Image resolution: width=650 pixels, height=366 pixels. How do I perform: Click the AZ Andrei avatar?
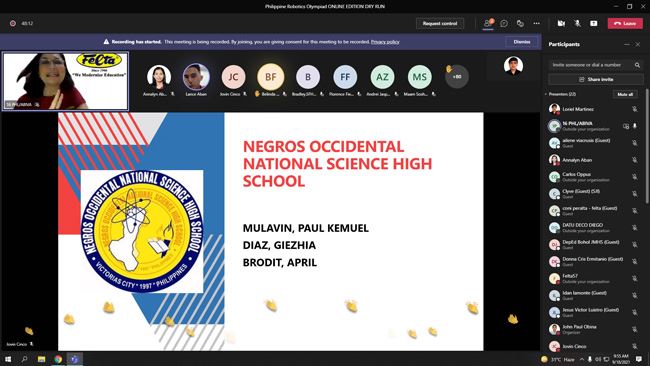382,77
